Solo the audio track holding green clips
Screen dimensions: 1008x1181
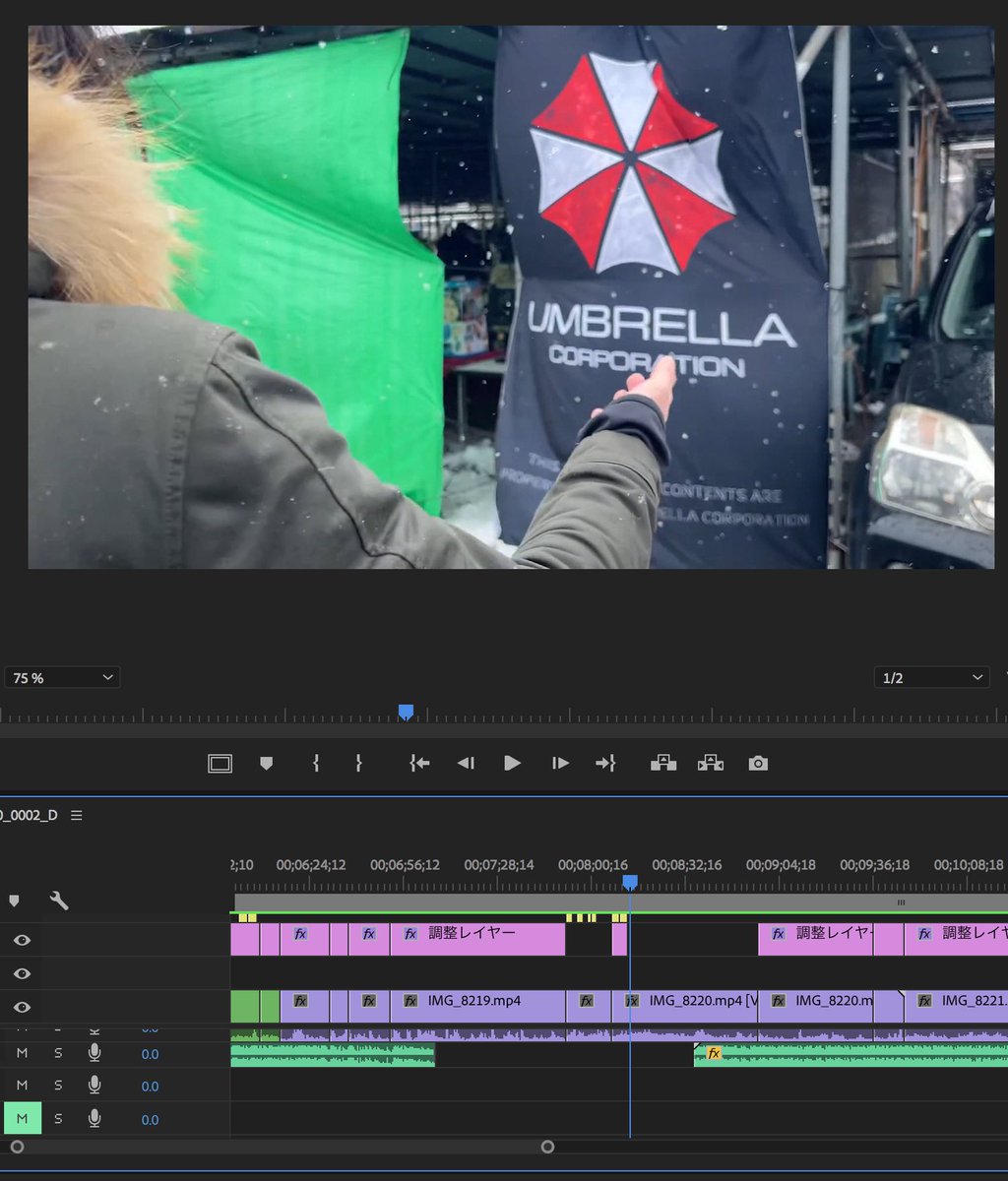point(58,1053)
